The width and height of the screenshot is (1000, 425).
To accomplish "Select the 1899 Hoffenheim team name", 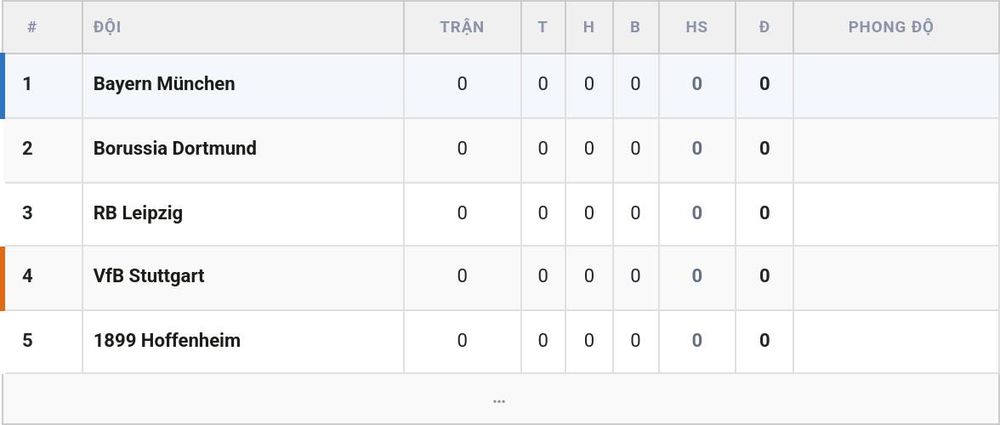I will pyautogui.click(x=167, y=340).
